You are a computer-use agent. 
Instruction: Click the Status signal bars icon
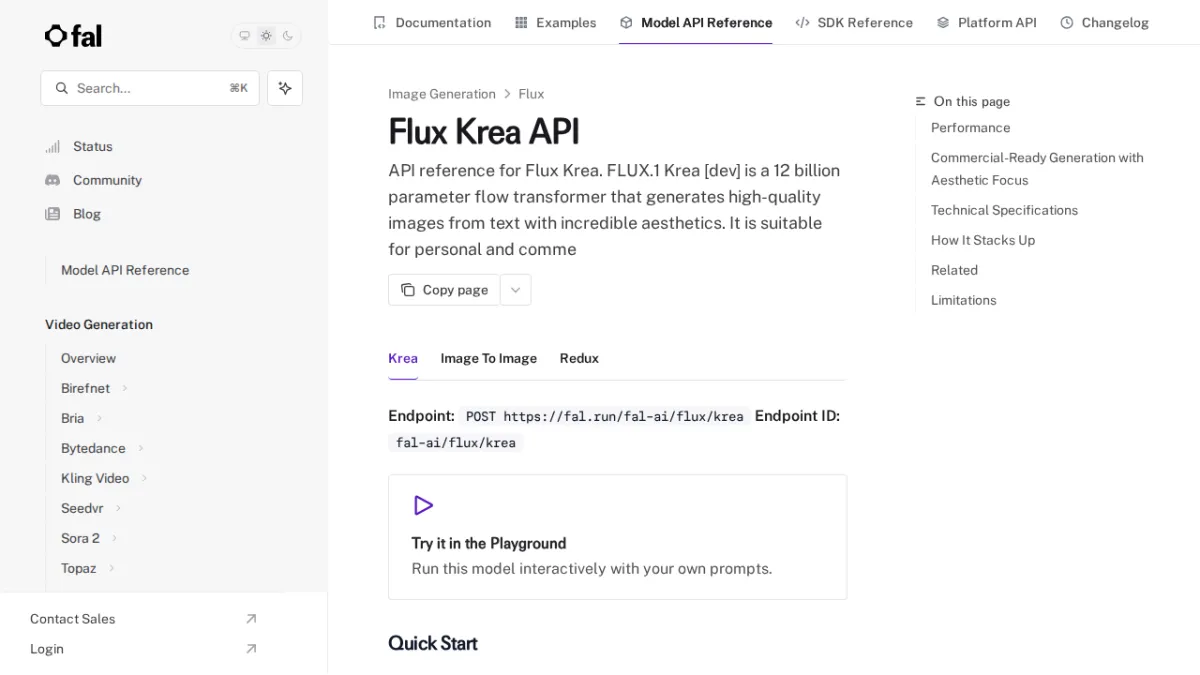53,147
